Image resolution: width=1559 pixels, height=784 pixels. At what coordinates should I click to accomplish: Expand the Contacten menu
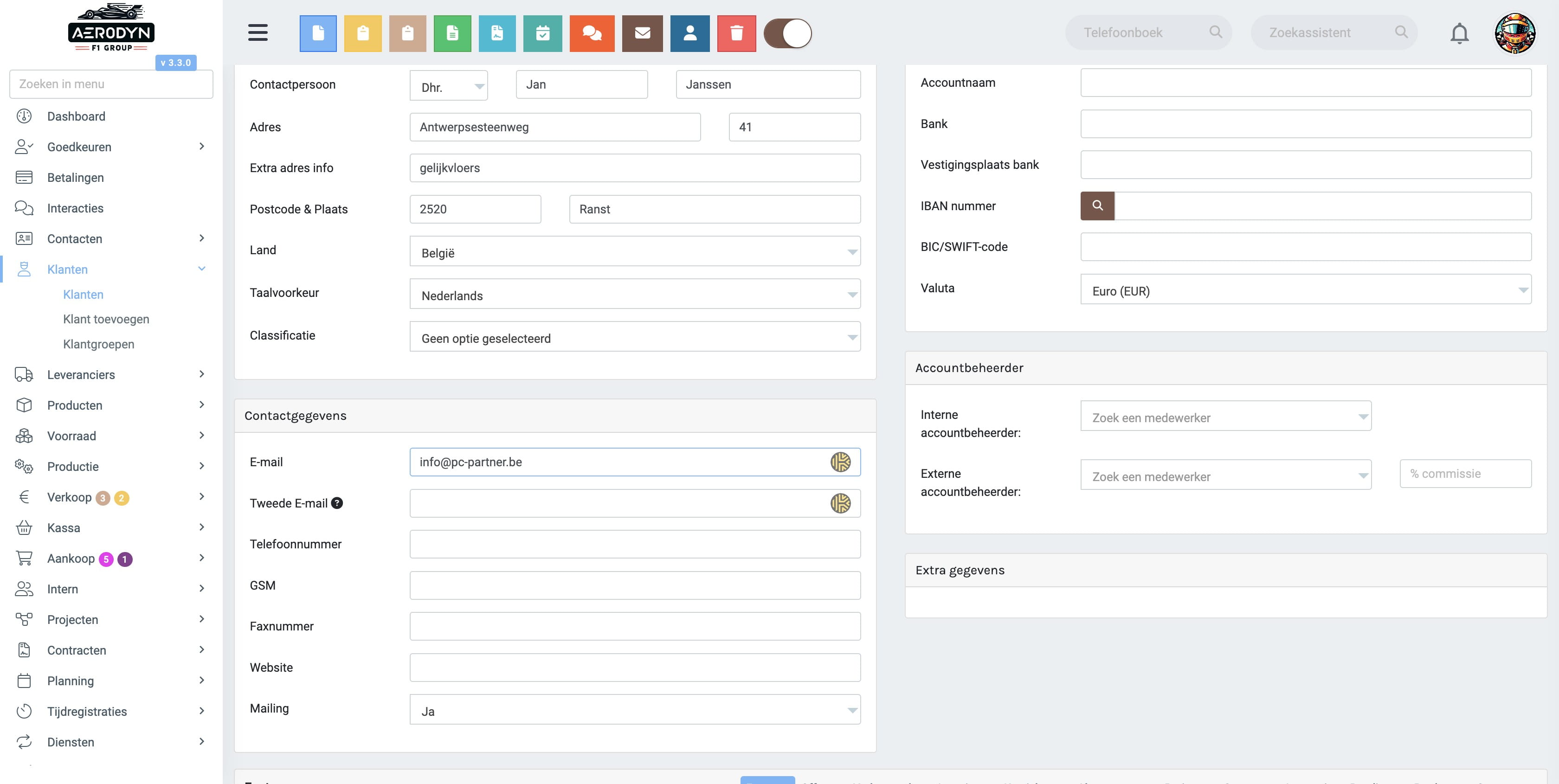pos(111,238)
